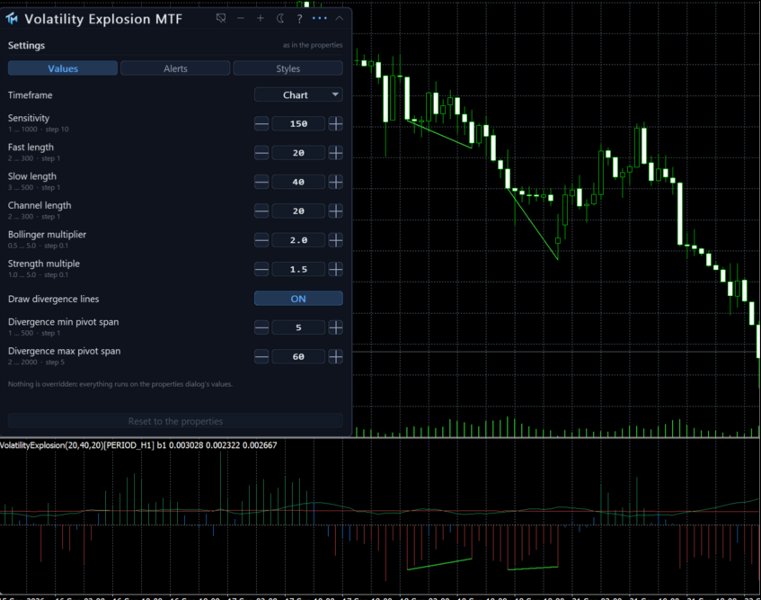
Task: Click the Draw divergence lines label
Action: coord(53,299)
